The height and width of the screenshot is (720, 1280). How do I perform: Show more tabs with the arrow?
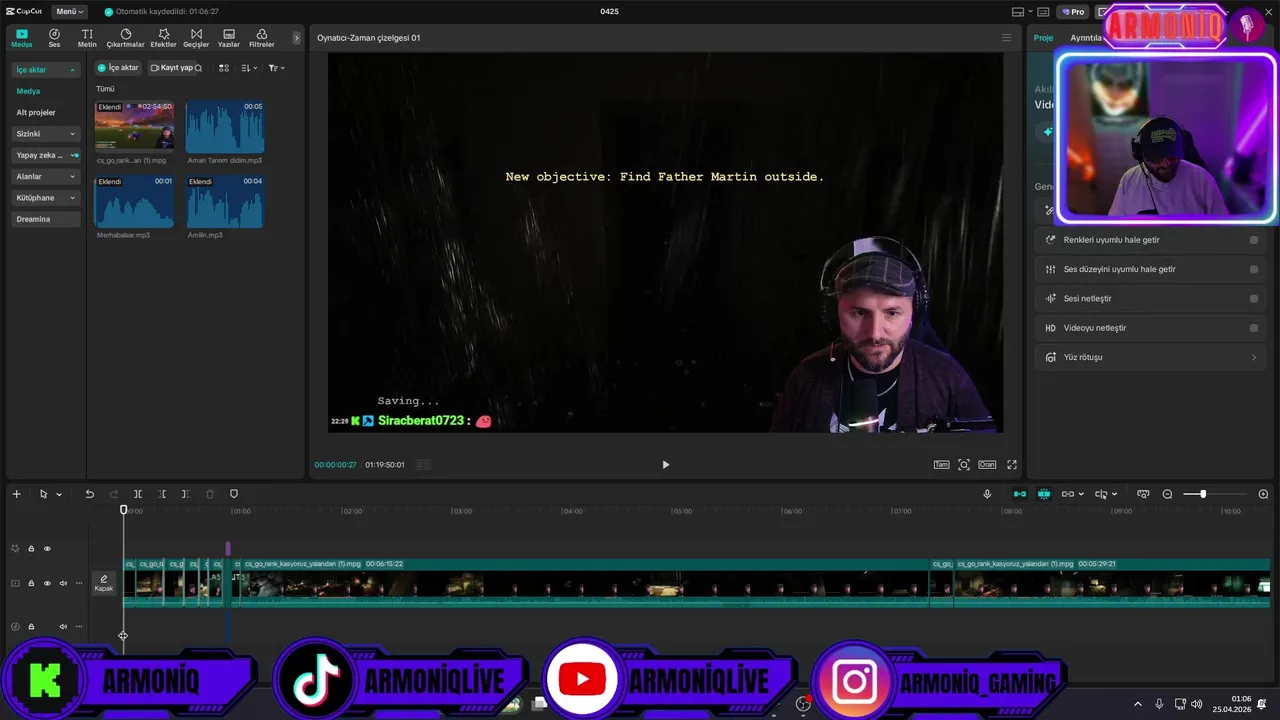(x=296, y=38)
